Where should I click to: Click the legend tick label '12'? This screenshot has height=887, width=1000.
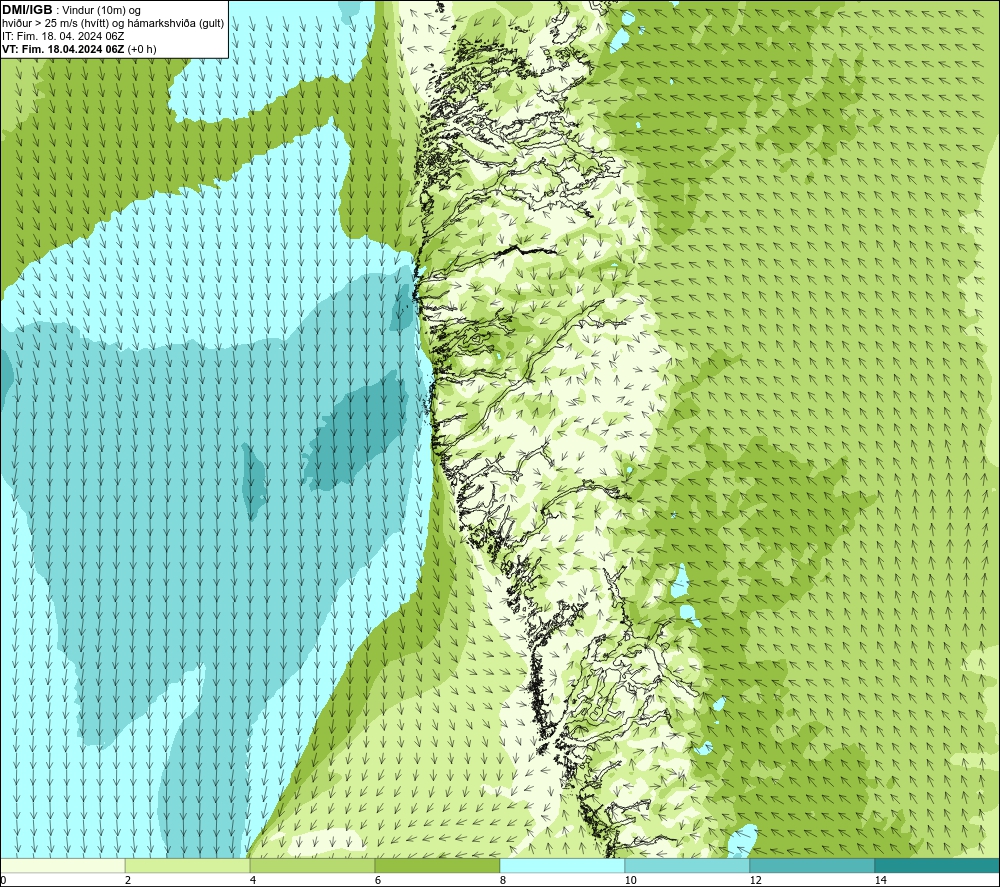pos(755,880)
